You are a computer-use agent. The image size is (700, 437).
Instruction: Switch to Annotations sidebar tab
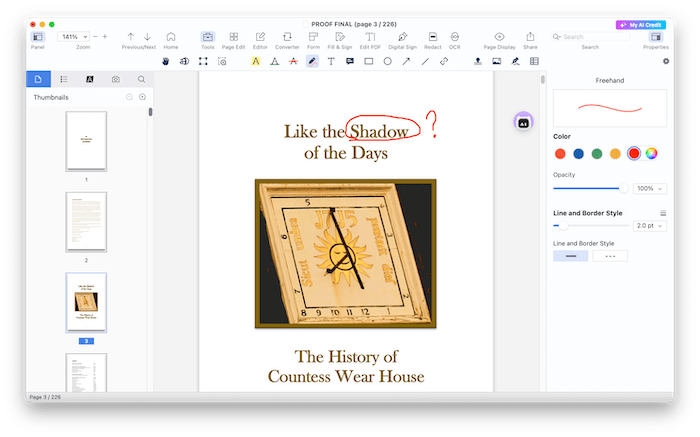coord(89,79)
